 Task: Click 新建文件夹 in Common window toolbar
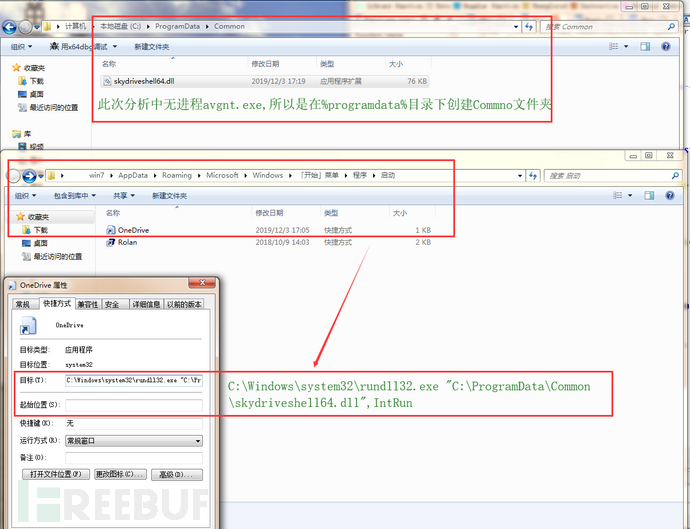click(x=151, y=47)
